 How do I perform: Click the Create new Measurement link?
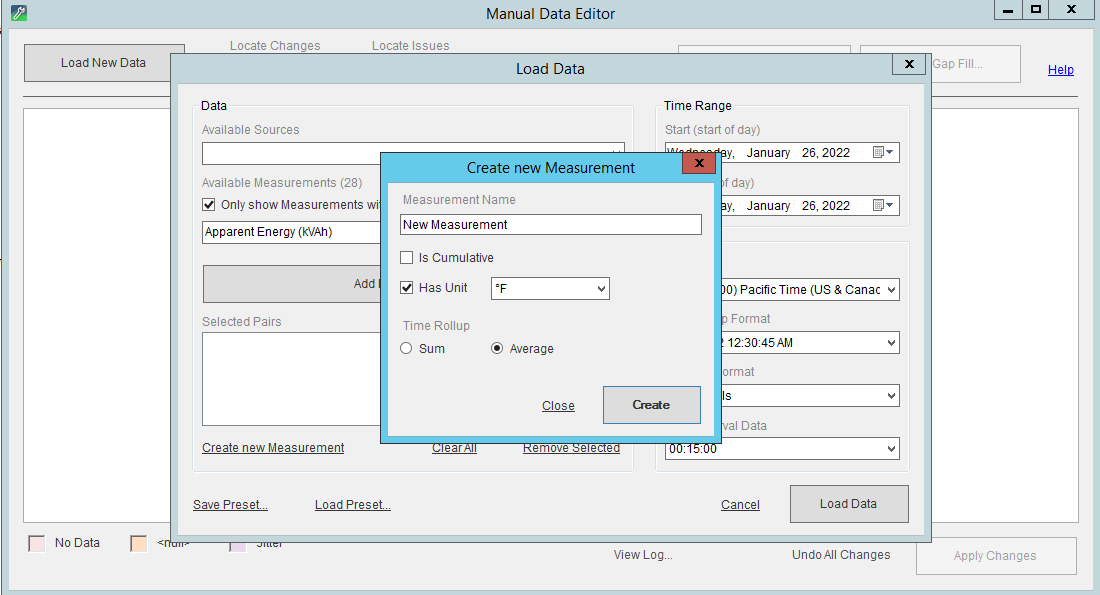(x=273, y=448)
